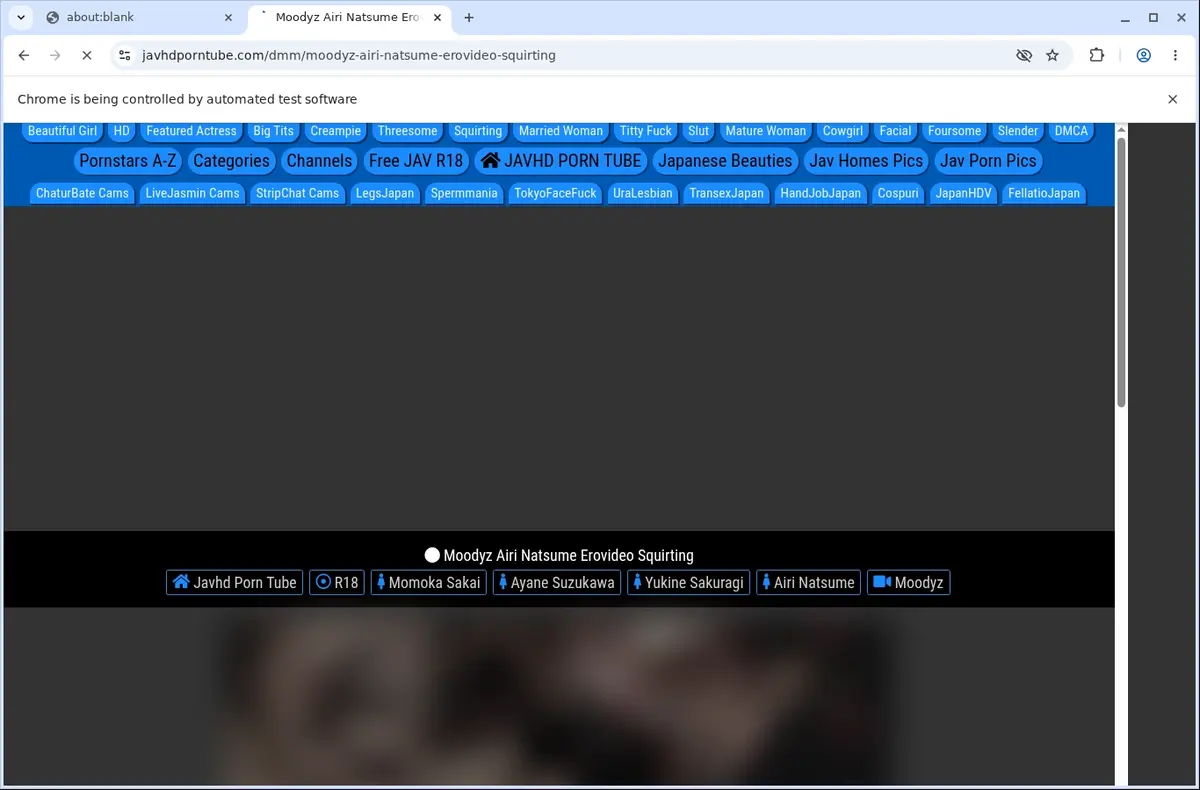Bookmark this page with the star
This screenshot has height=790, width=1200.
click(1052, 55)
